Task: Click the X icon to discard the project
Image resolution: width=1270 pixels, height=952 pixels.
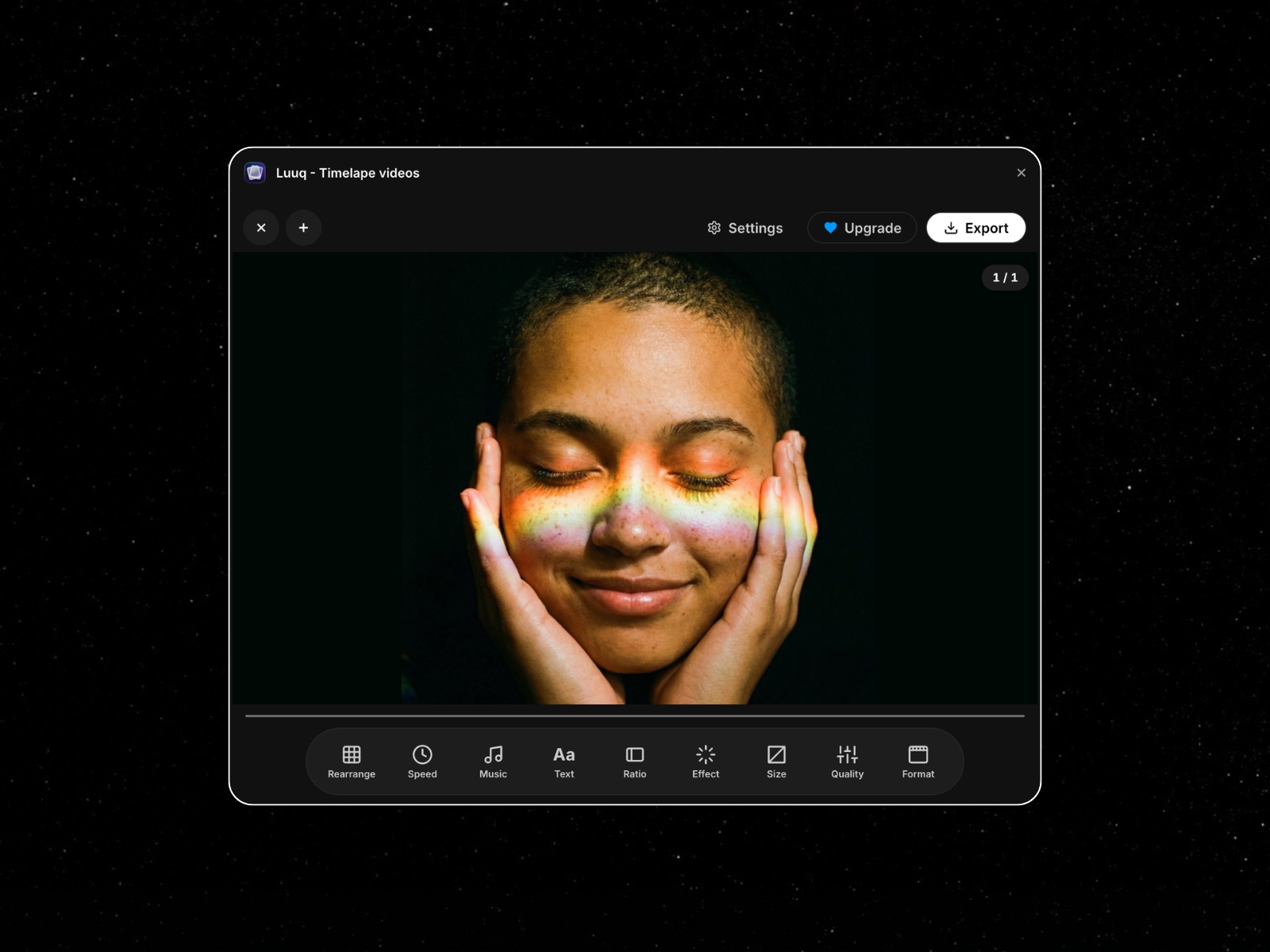Action: [261, 228]
